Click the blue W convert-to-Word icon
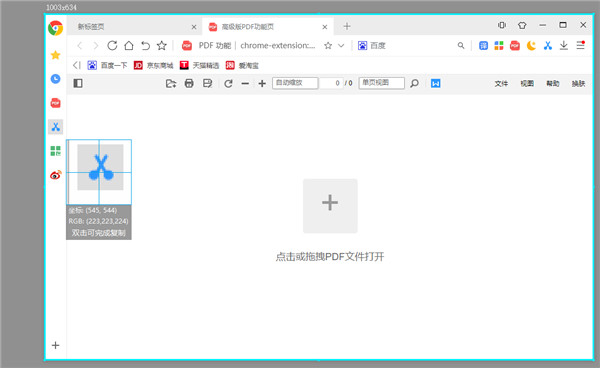This screenshot has height=368, width=600. 435,83
